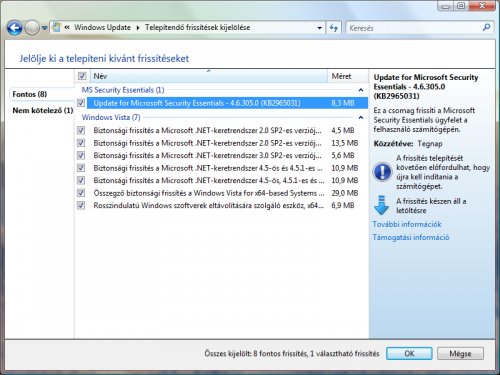
Task: Uncheck the .NET 4.5-ös és 4.5.1-es checkbox
Action: click(x=81, y=168)
